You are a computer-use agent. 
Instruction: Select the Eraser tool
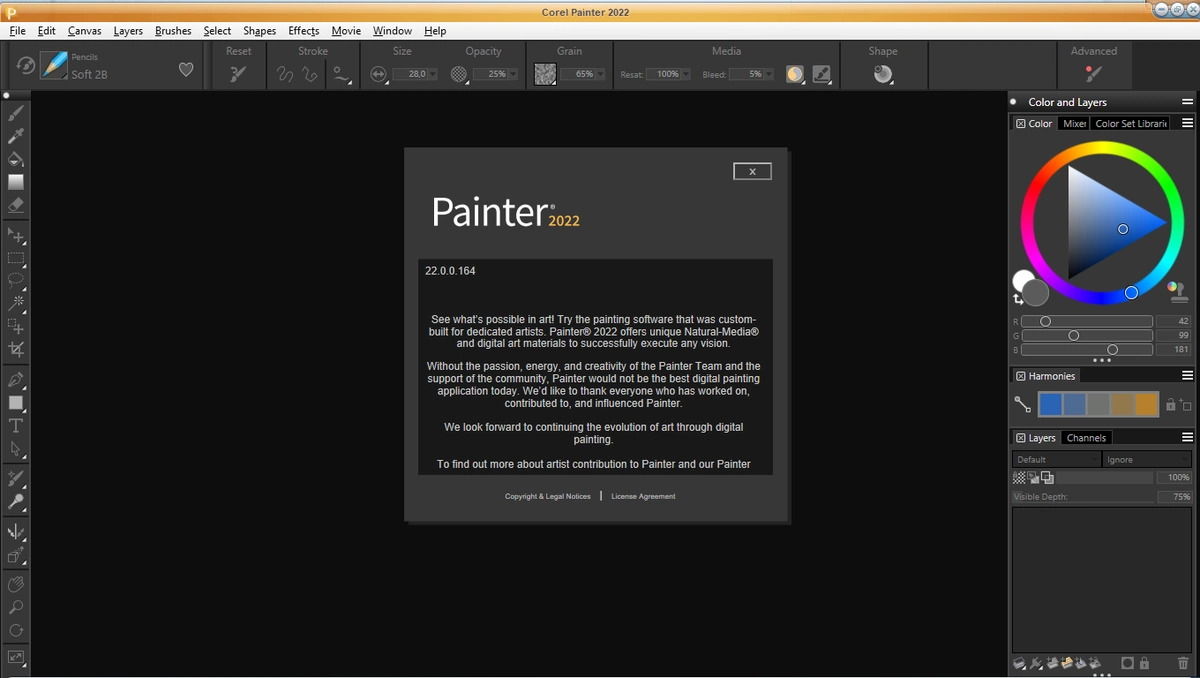click(x=16, y=205)
